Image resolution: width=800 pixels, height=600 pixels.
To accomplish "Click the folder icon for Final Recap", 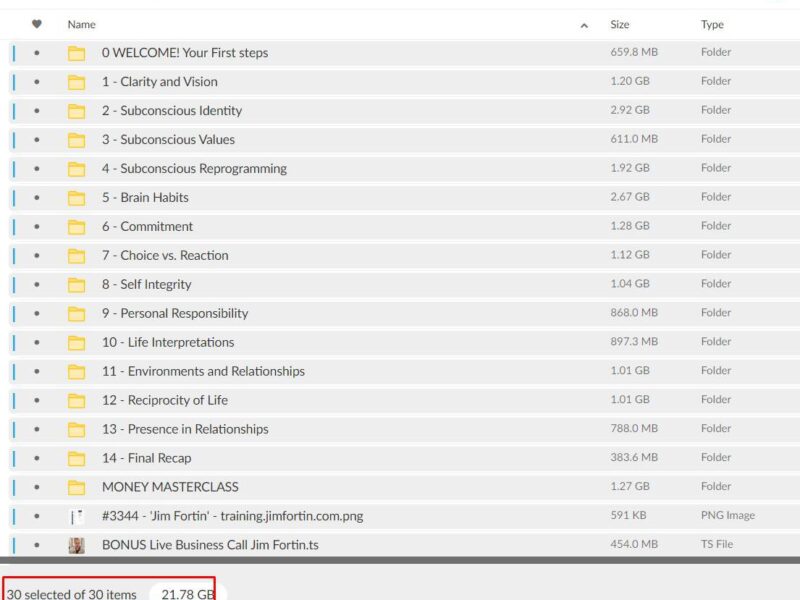I will click(x=76, y=458).
